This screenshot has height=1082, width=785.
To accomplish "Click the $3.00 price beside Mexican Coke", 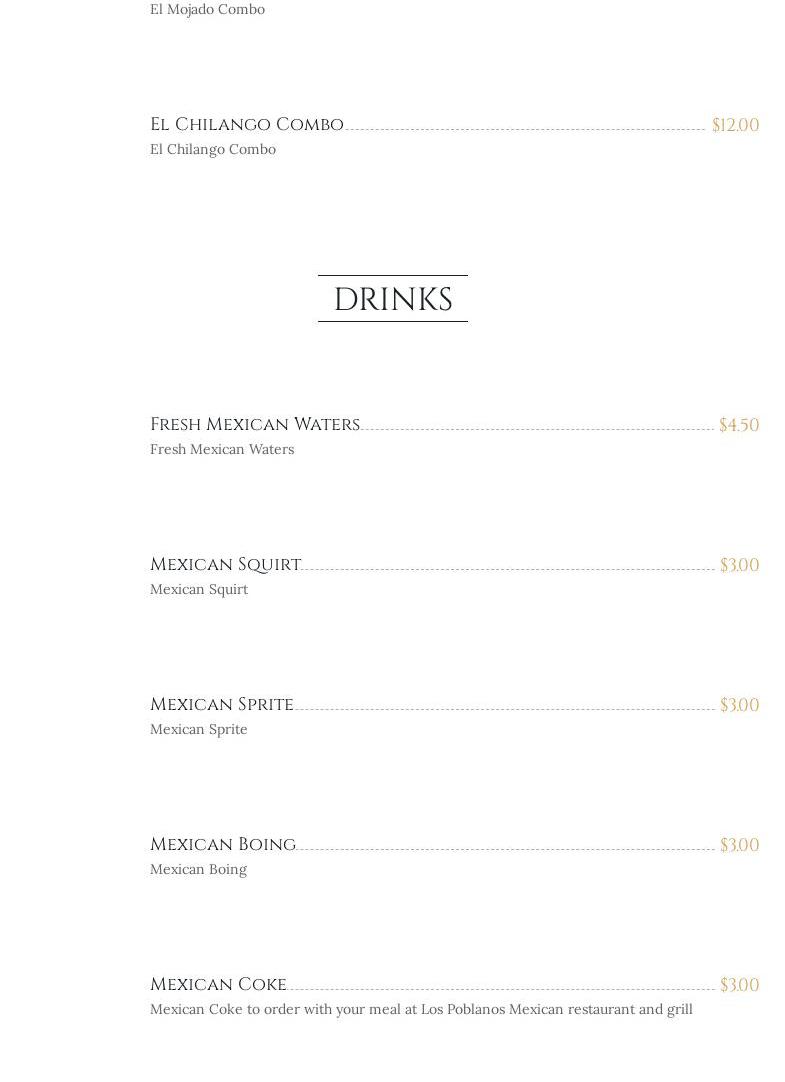I will pos(739,985).
